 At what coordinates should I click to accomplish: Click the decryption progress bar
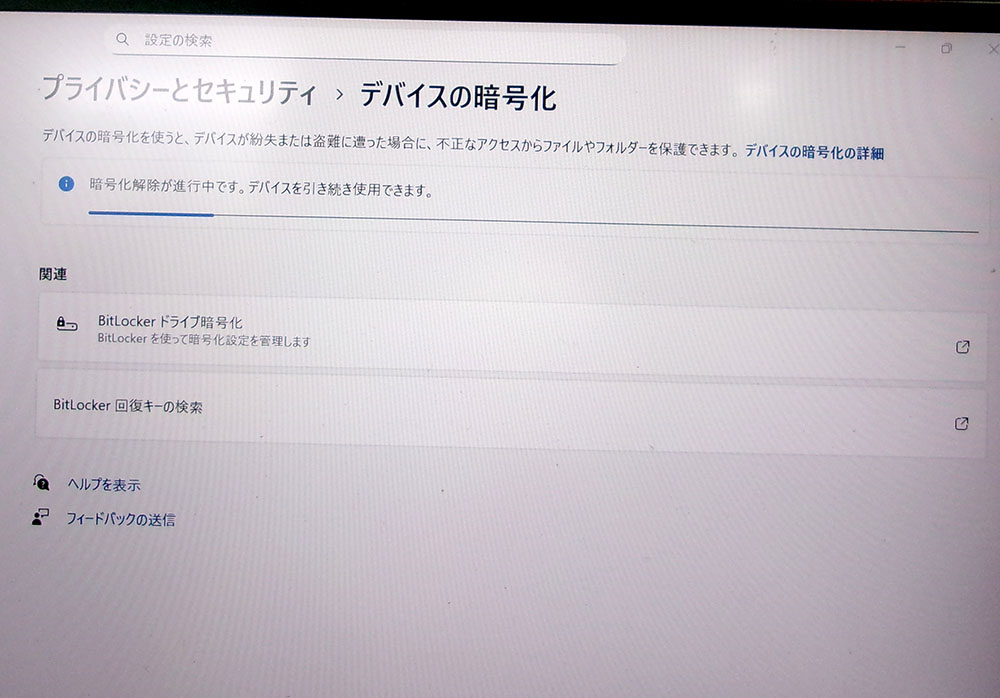pyautogui.click(x=530, y=221)
